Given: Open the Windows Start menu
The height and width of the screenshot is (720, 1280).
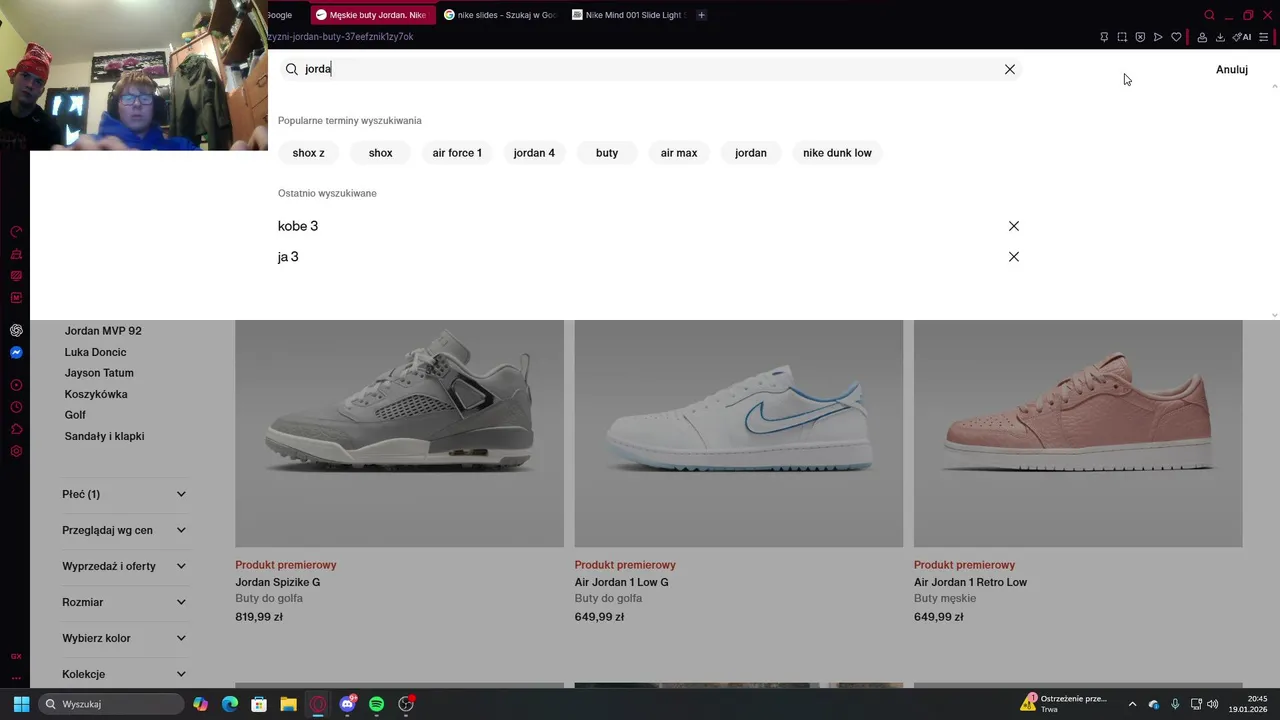Looking at the screenshot, I should point(21,704).
